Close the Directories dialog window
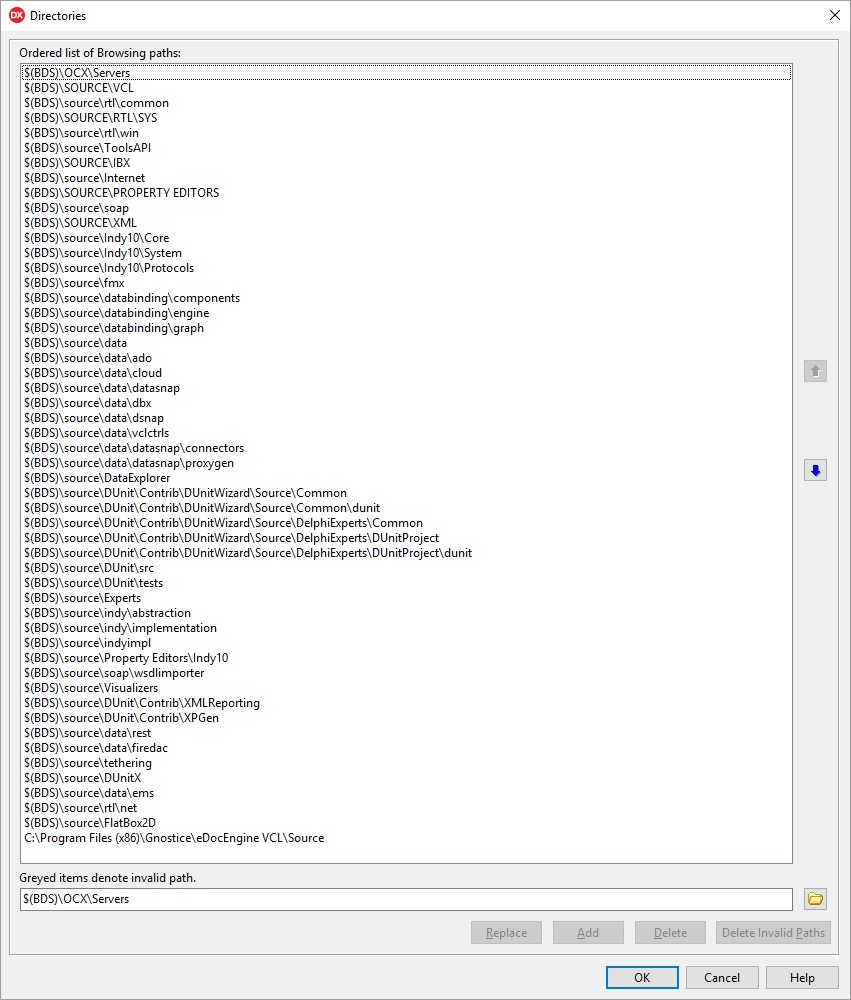 (834, 15)
